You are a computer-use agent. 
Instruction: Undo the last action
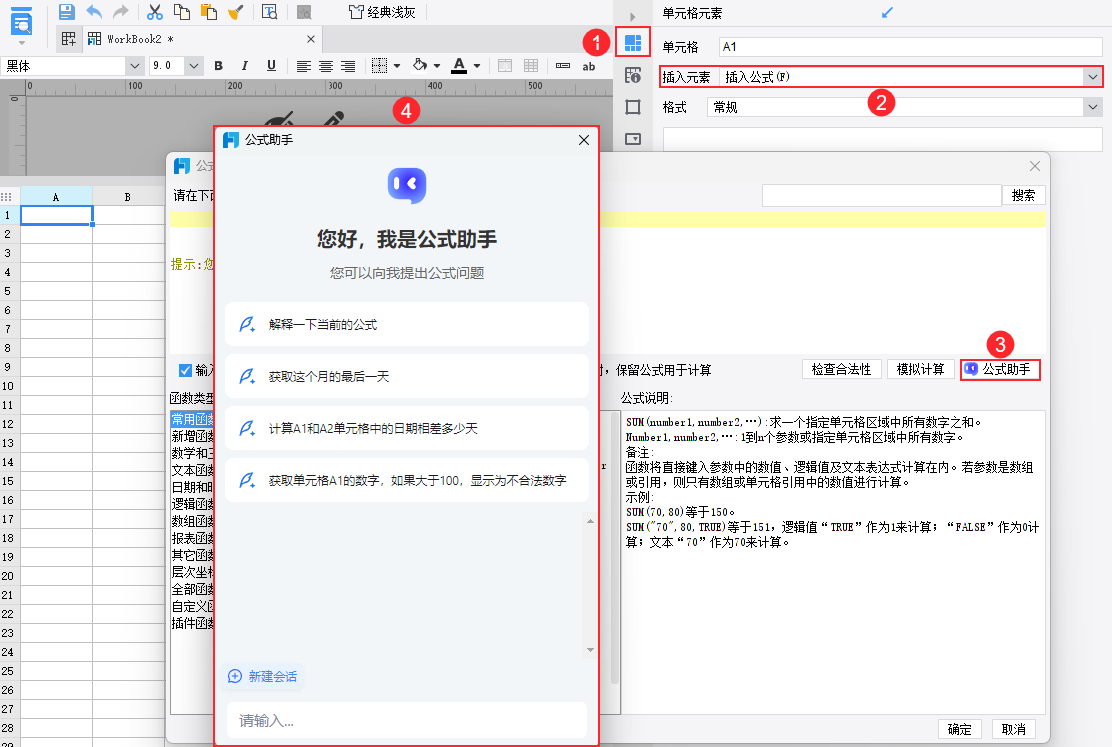94,11
